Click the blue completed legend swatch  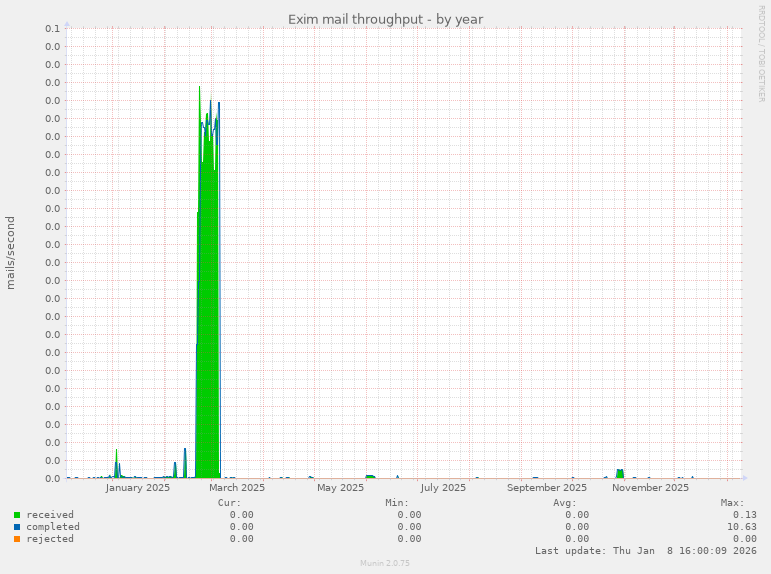(x=17, y=527)
